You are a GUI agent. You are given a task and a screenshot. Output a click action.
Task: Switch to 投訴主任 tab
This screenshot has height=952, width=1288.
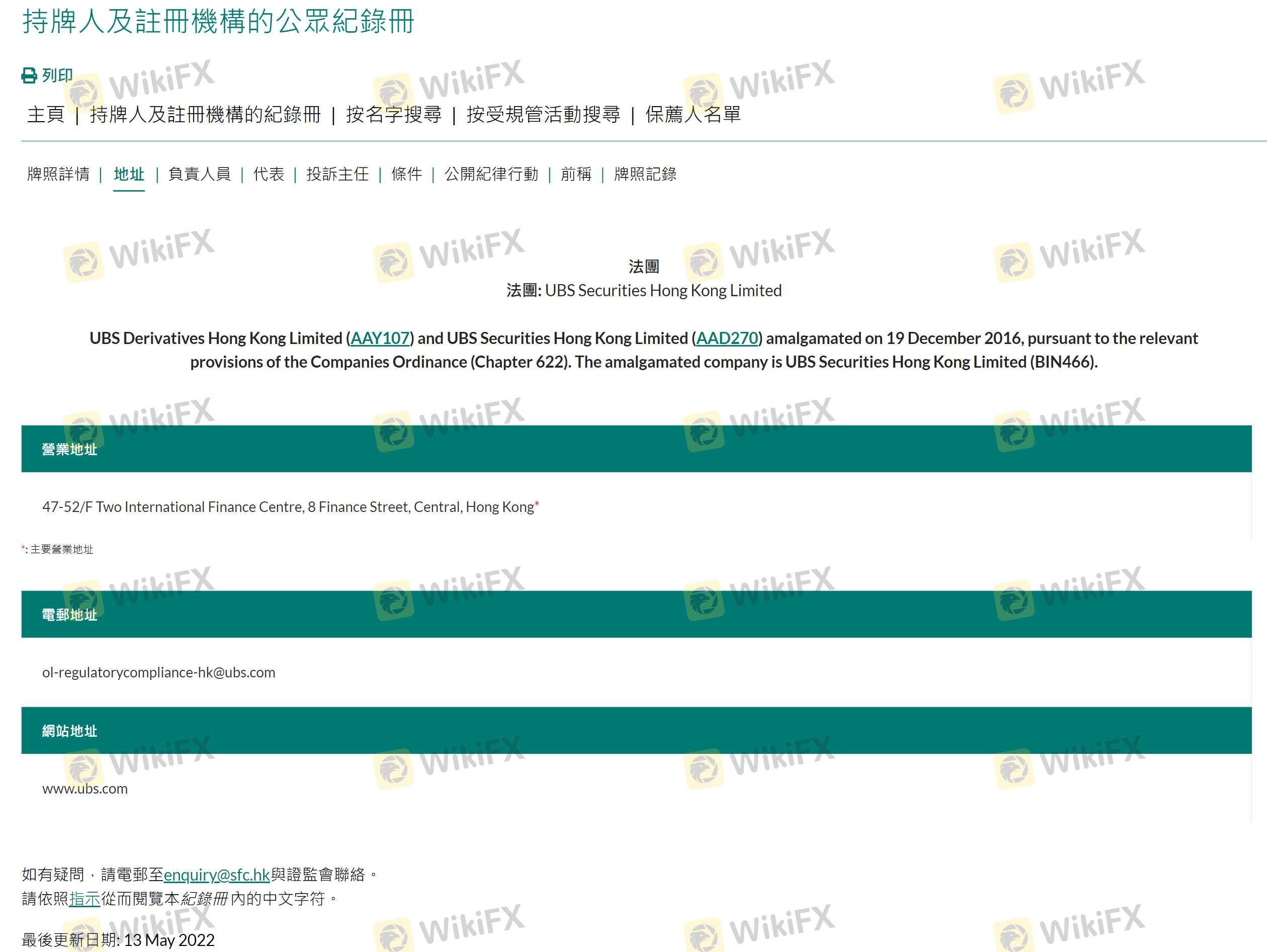pos(337,174)
